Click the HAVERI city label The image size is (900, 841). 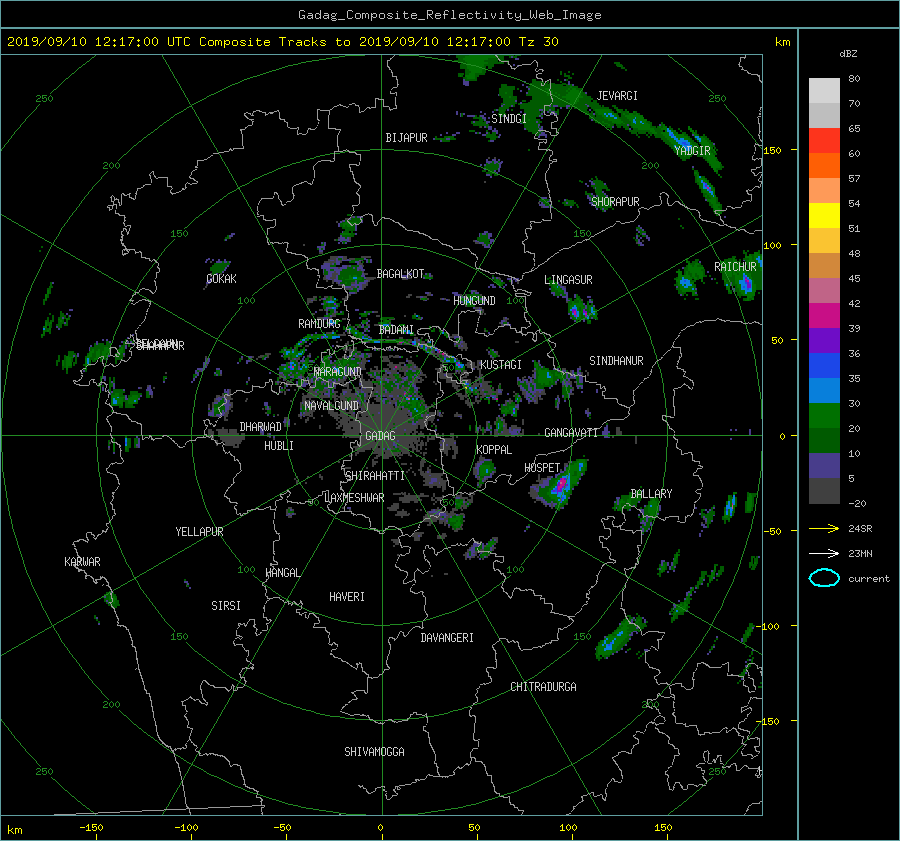pos(347,597)
